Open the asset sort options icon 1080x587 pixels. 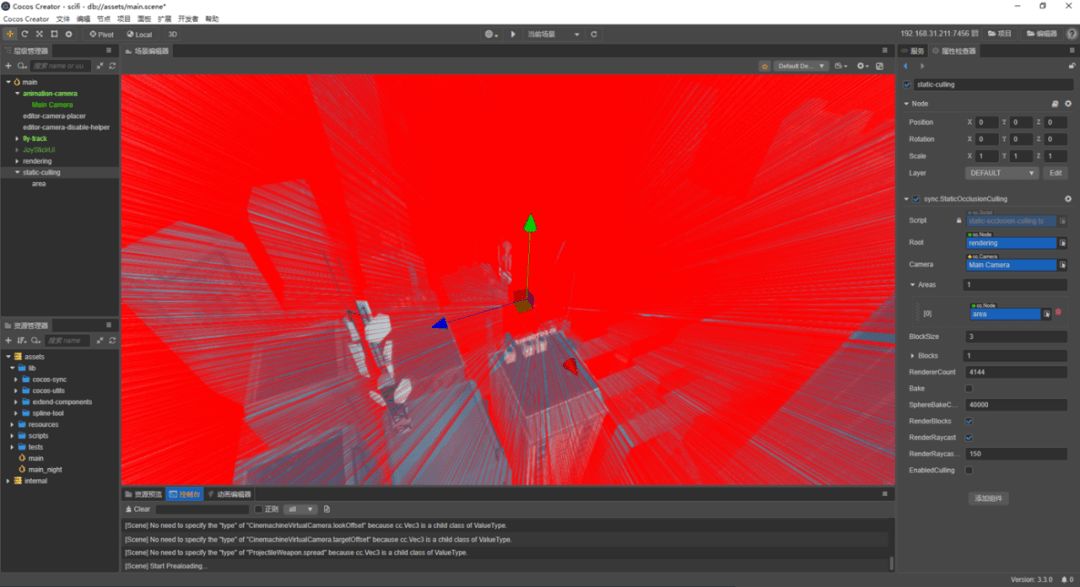[21, 340]
